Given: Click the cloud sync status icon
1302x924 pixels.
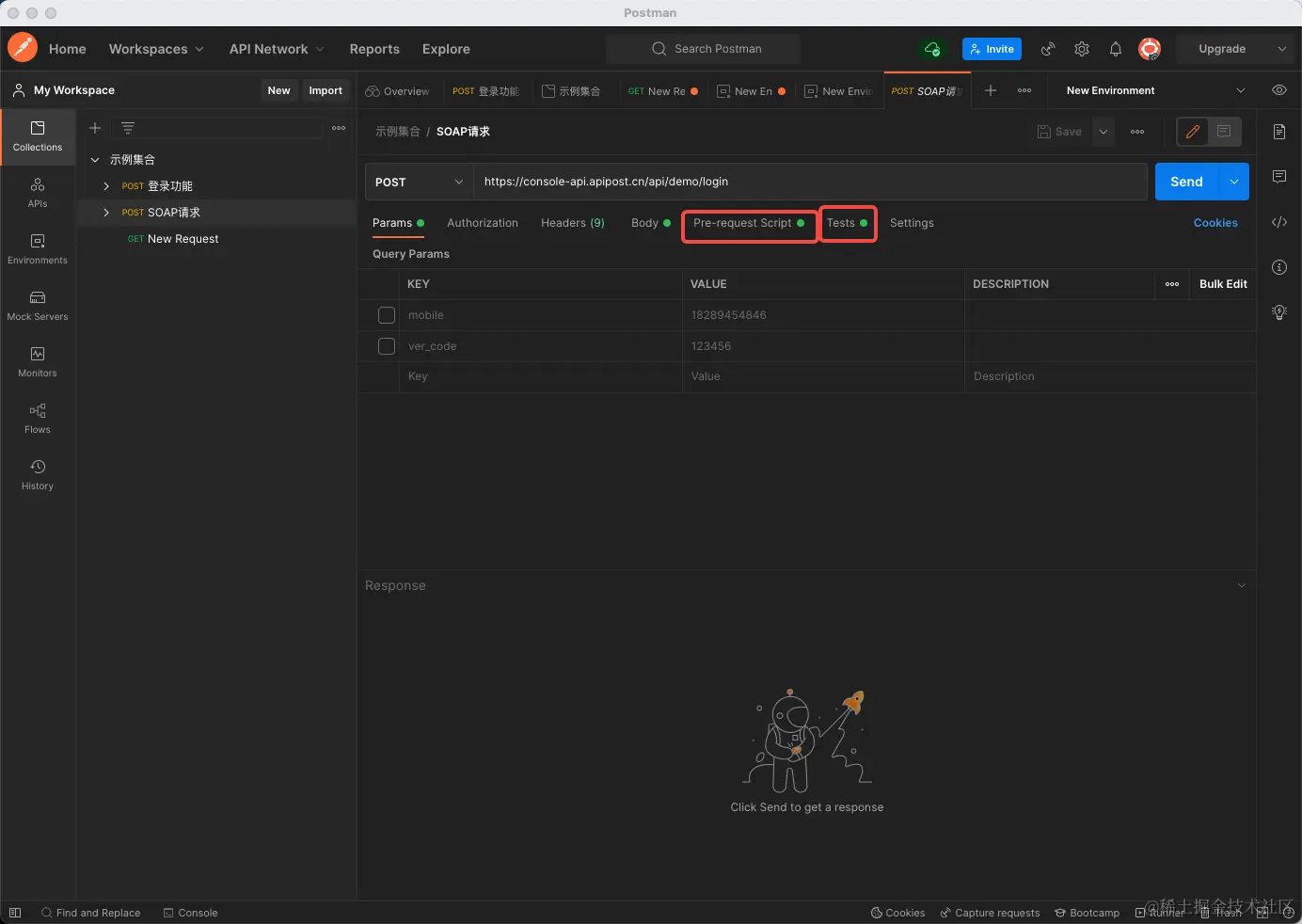Looking at the screenshot, I should (x=932, y=49).
